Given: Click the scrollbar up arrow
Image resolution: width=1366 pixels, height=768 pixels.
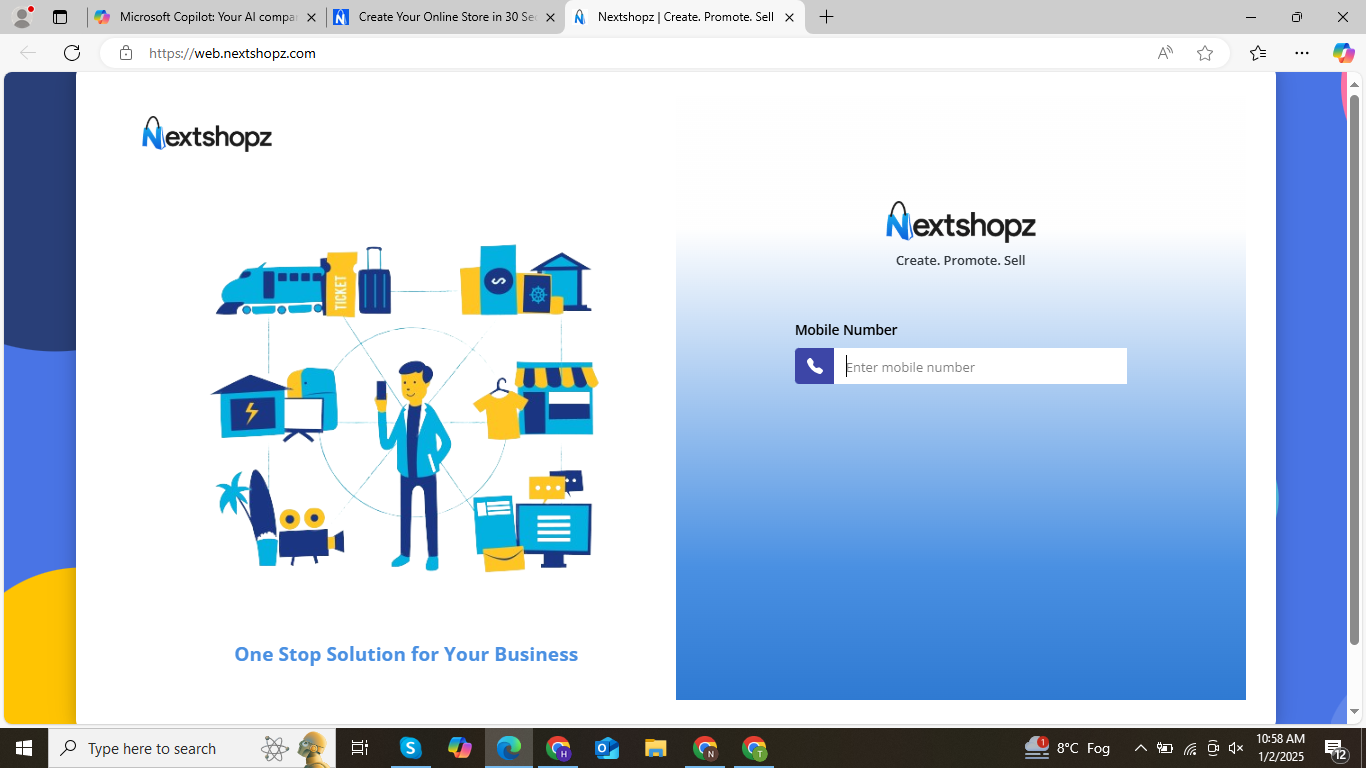Looking at the screenshot, I should coord(1355,85).
